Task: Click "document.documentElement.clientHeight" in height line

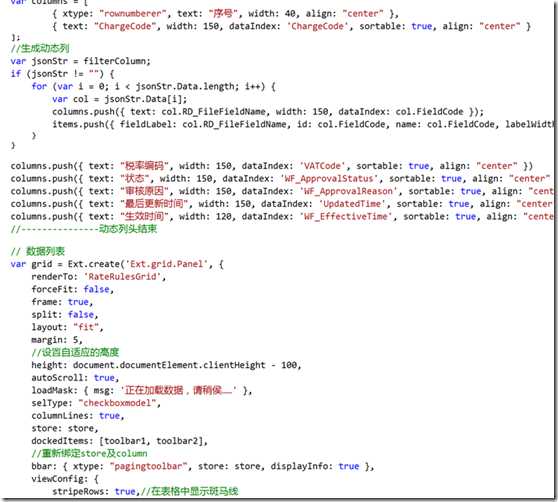Action: point(169,365)
